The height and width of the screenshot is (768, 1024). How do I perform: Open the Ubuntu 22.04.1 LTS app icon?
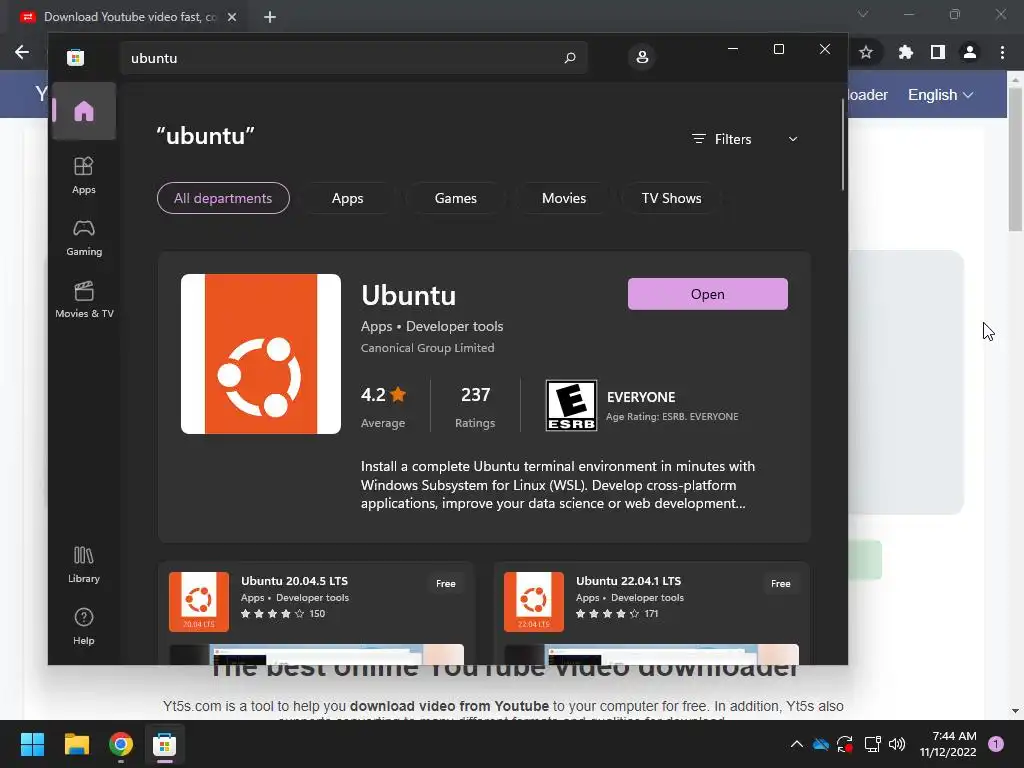coord(534,601)
